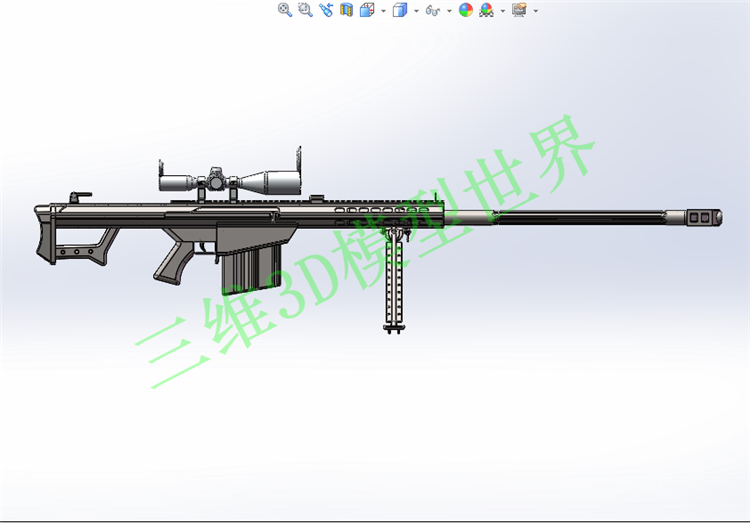Restore the Previous View
This screenshot has width=750, height=523.
point(326,10)
